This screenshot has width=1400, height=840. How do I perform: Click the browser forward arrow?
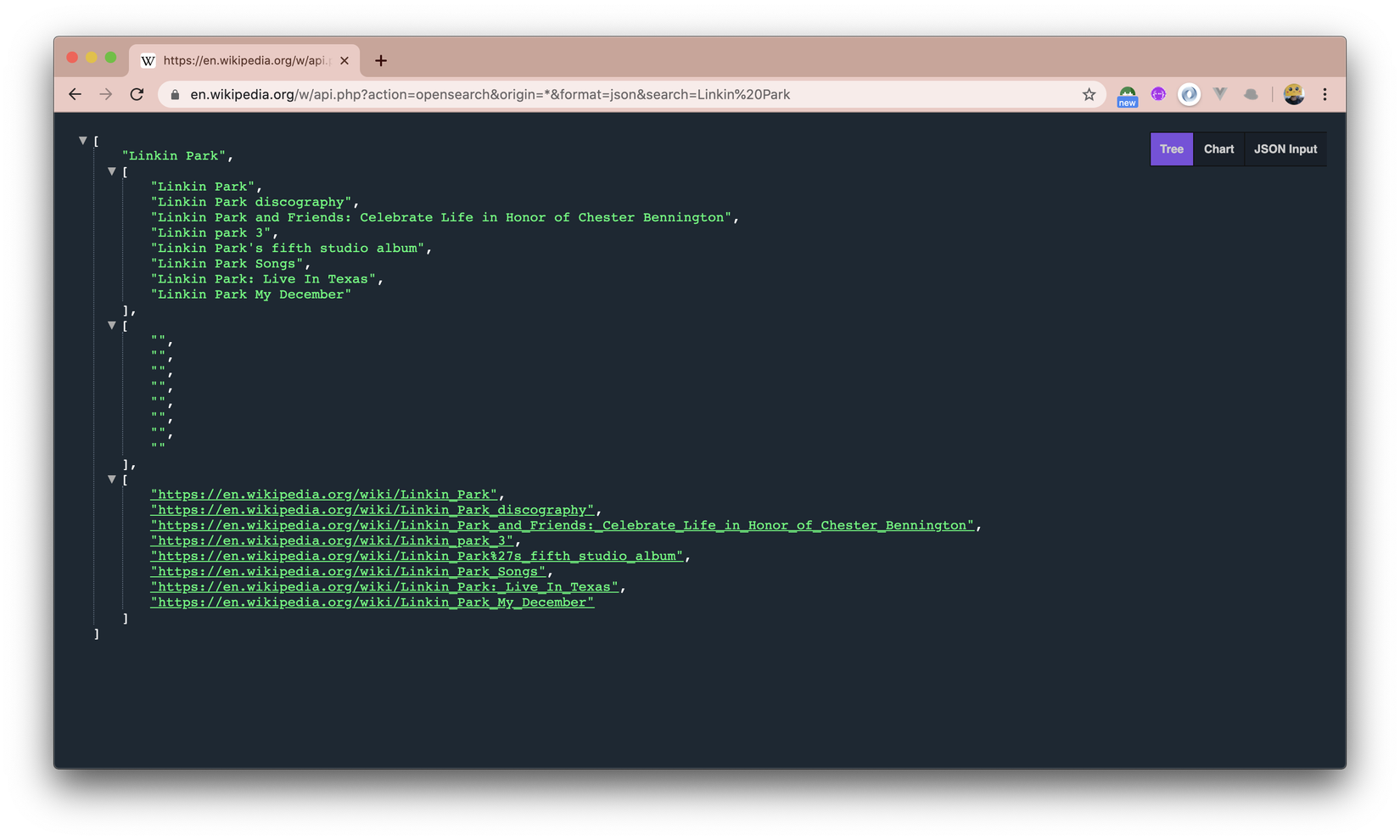(106, 94)
